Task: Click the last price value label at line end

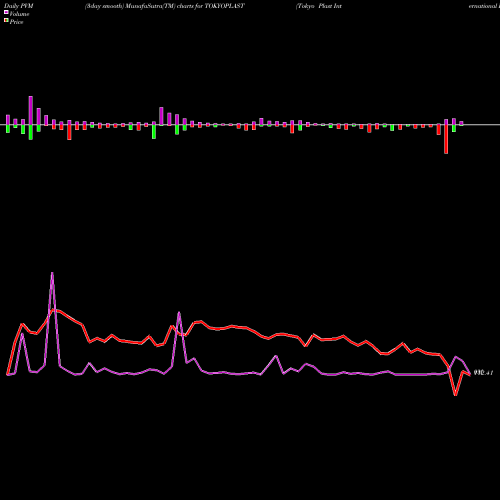Action: [483, 373]
